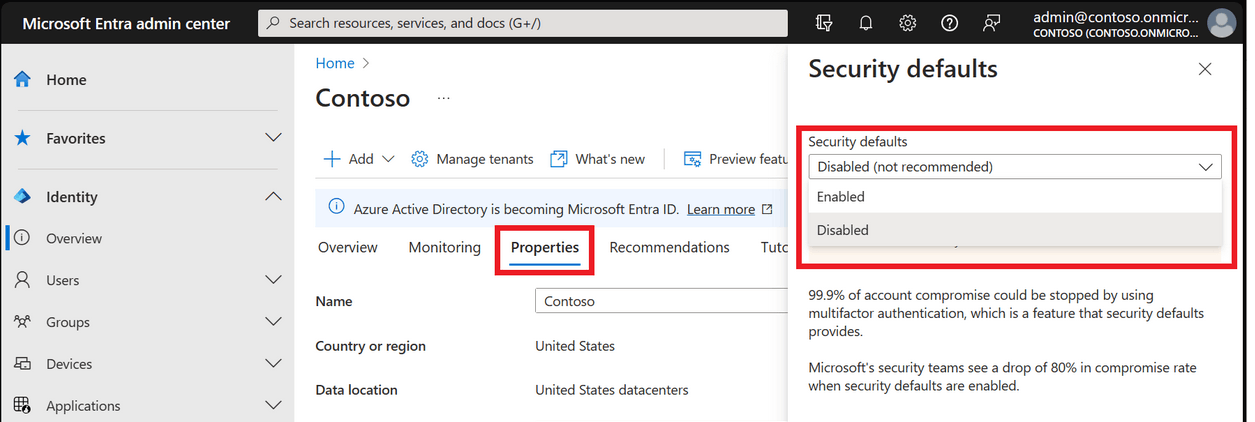Open the Monitoring tab
1255x422 pixels.
click(444, 247)
